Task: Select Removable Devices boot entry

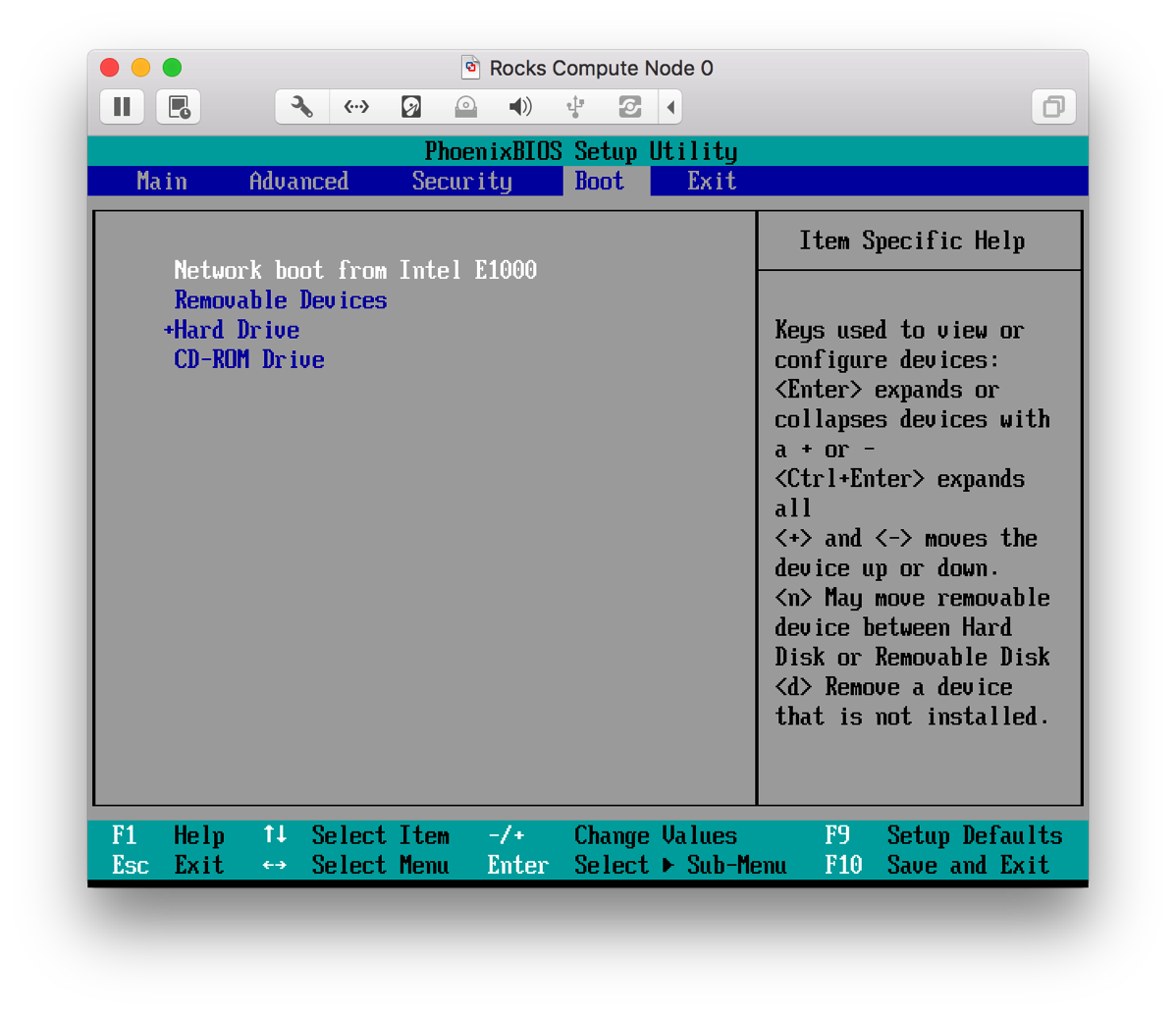Action: click(x=281, y=300)
